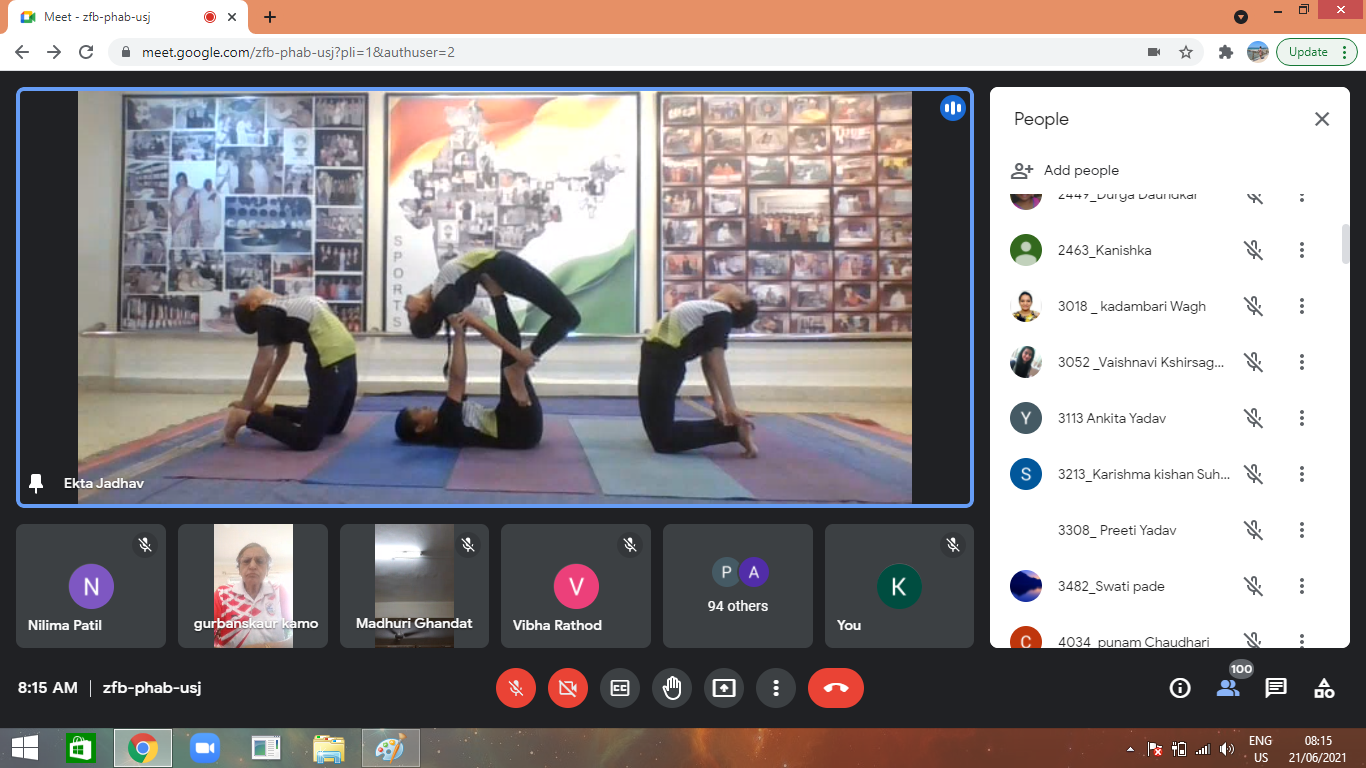Open the Present now screen share icon

click(x=724, y=688)
